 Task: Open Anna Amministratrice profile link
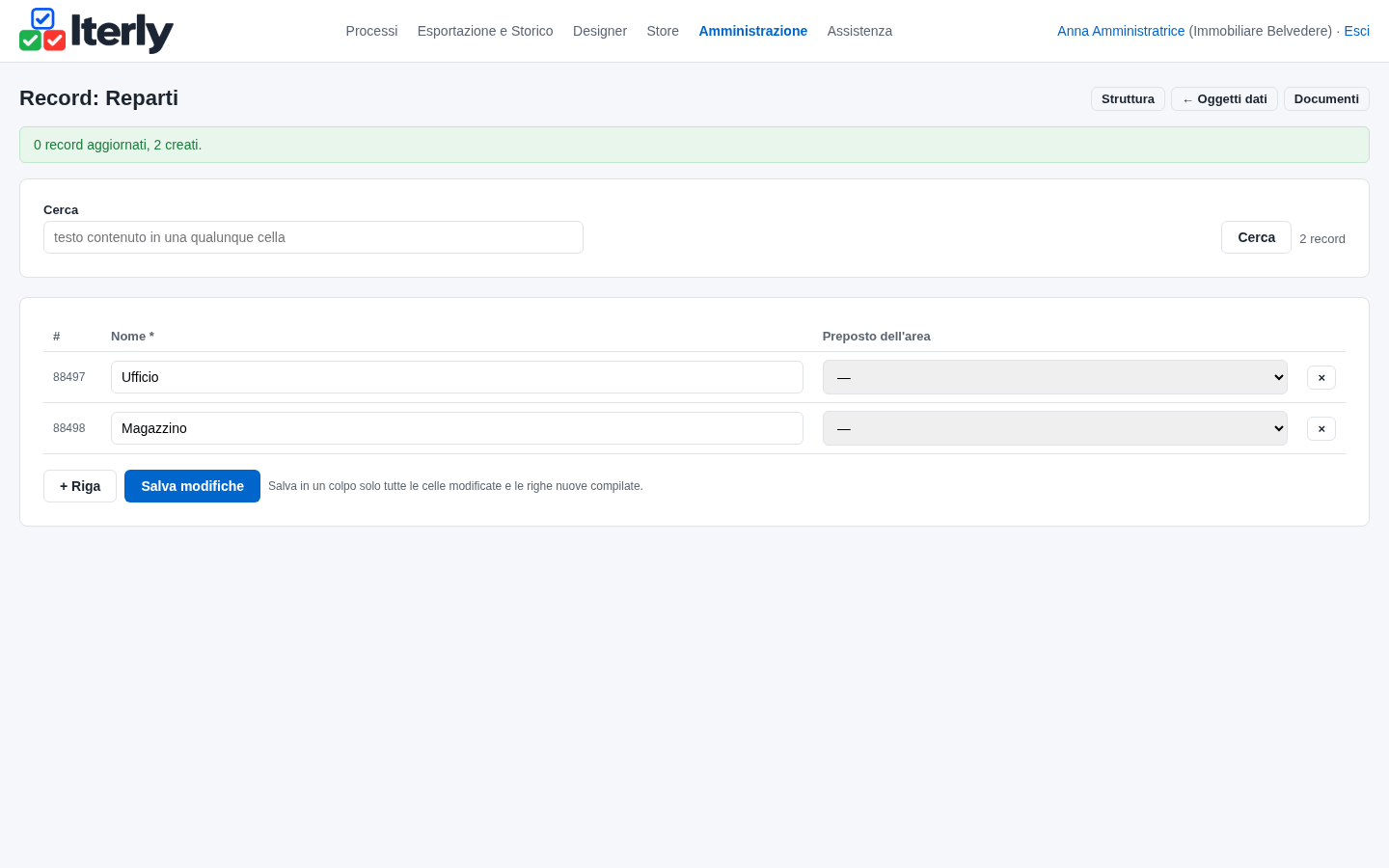(x=1121, y=31)
